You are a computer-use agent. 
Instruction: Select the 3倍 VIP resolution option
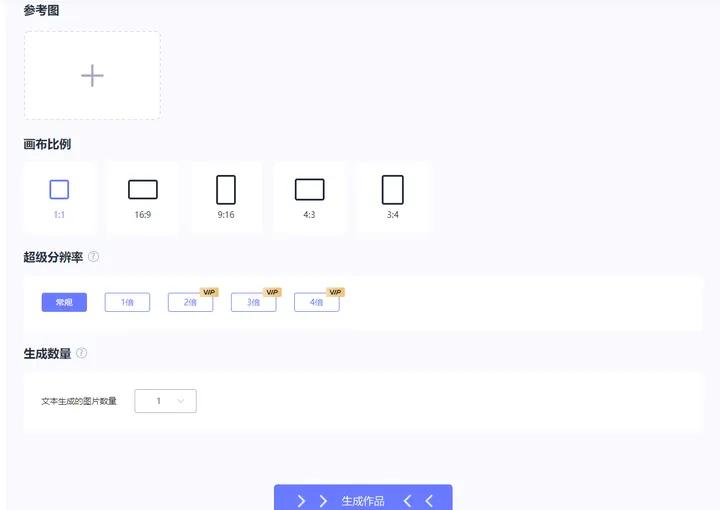253,302
